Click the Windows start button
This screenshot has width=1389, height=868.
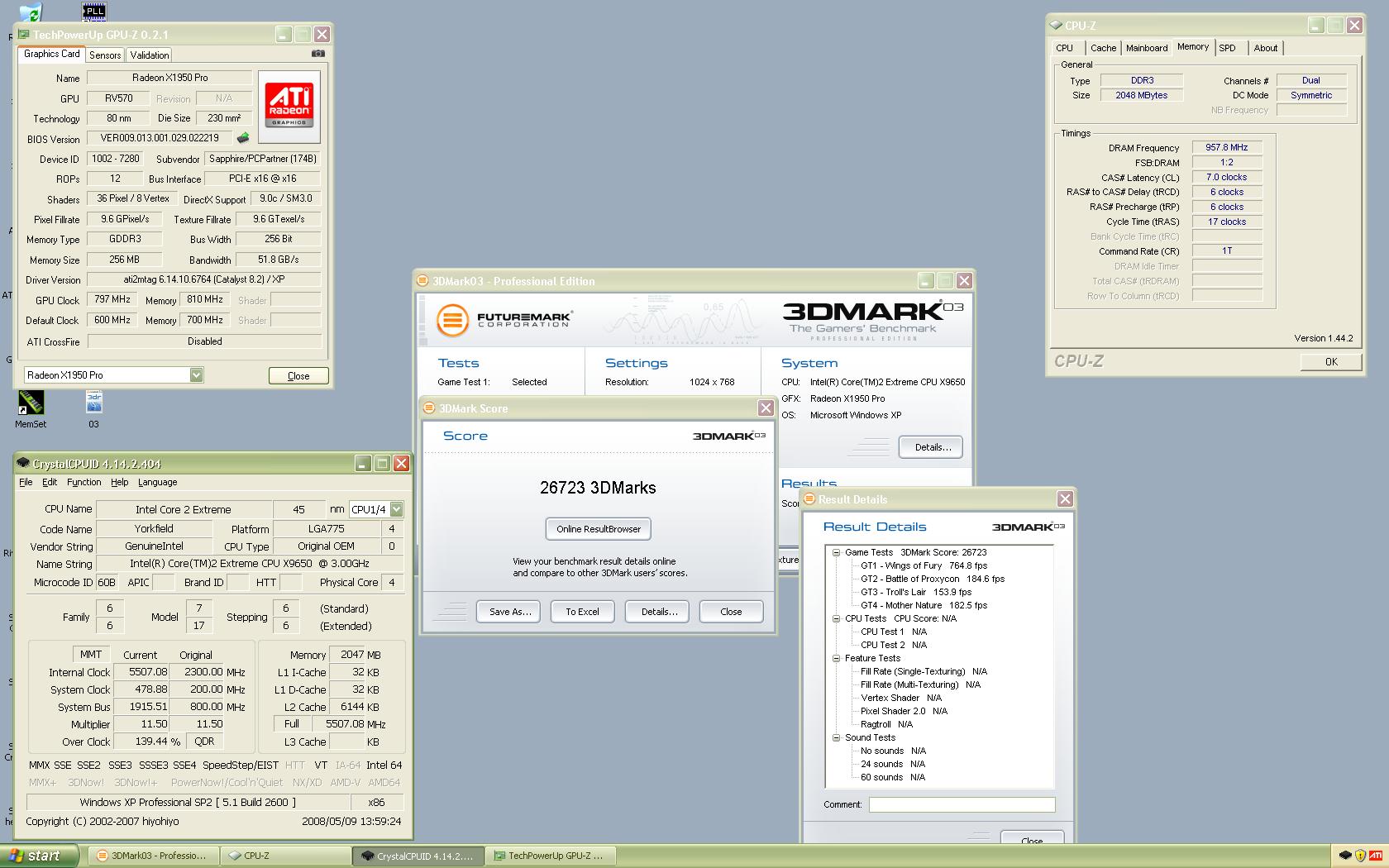pyautogui.click(x=40, y=856)
